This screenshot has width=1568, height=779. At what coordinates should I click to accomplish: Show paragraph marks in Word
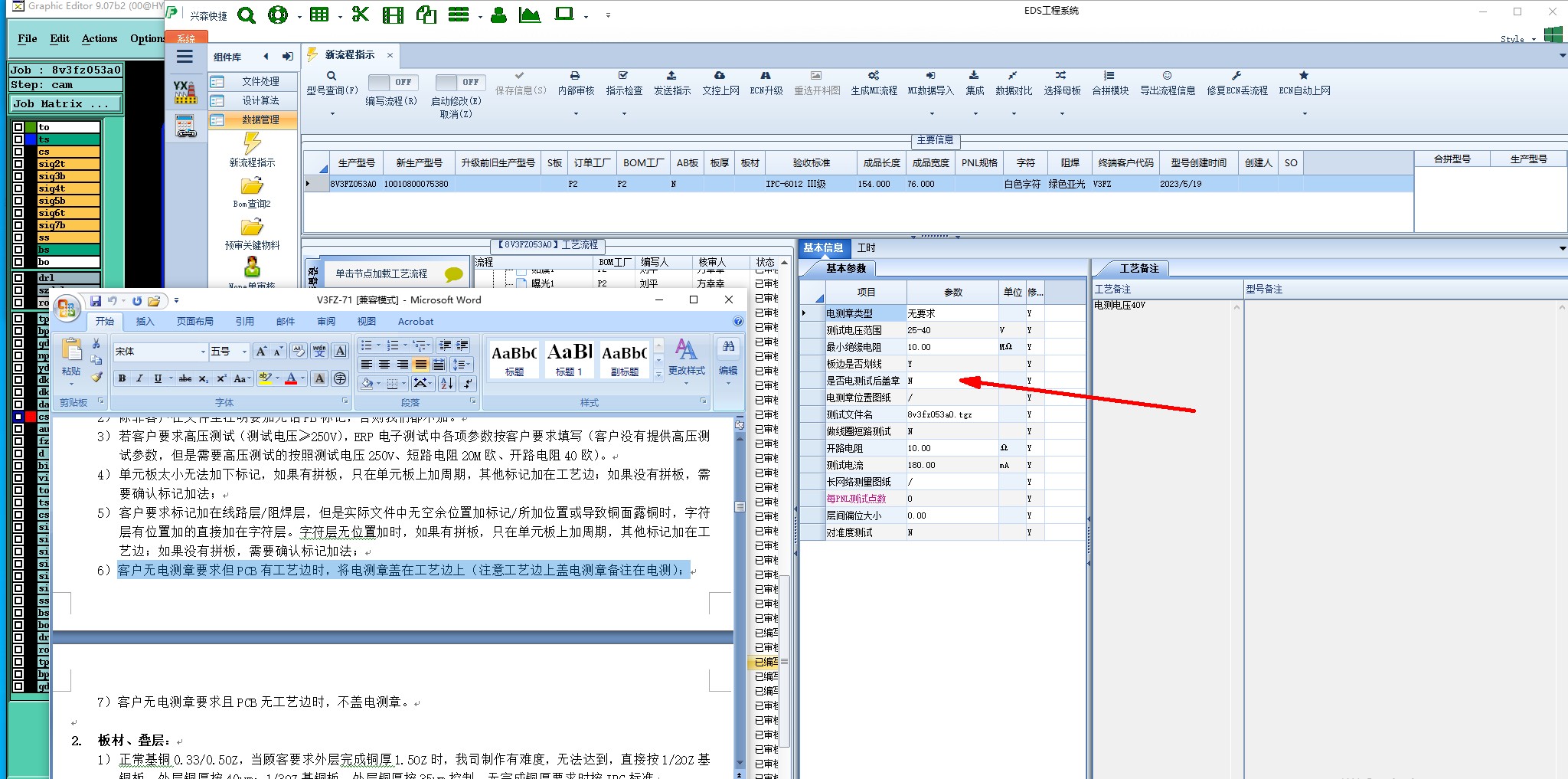(x=468, y=383)
